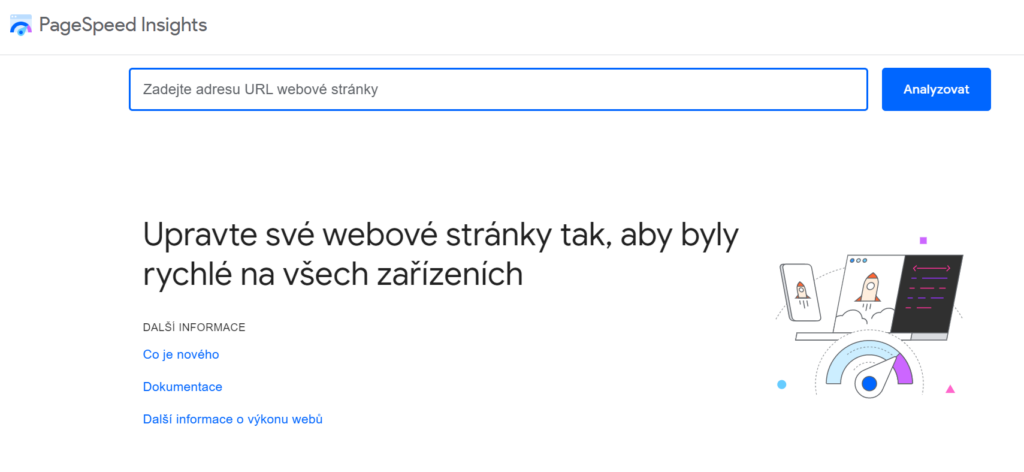Viewport: 1024px width, 472px height.
Task: Click the purple square above the laptop
Action: 923,240
